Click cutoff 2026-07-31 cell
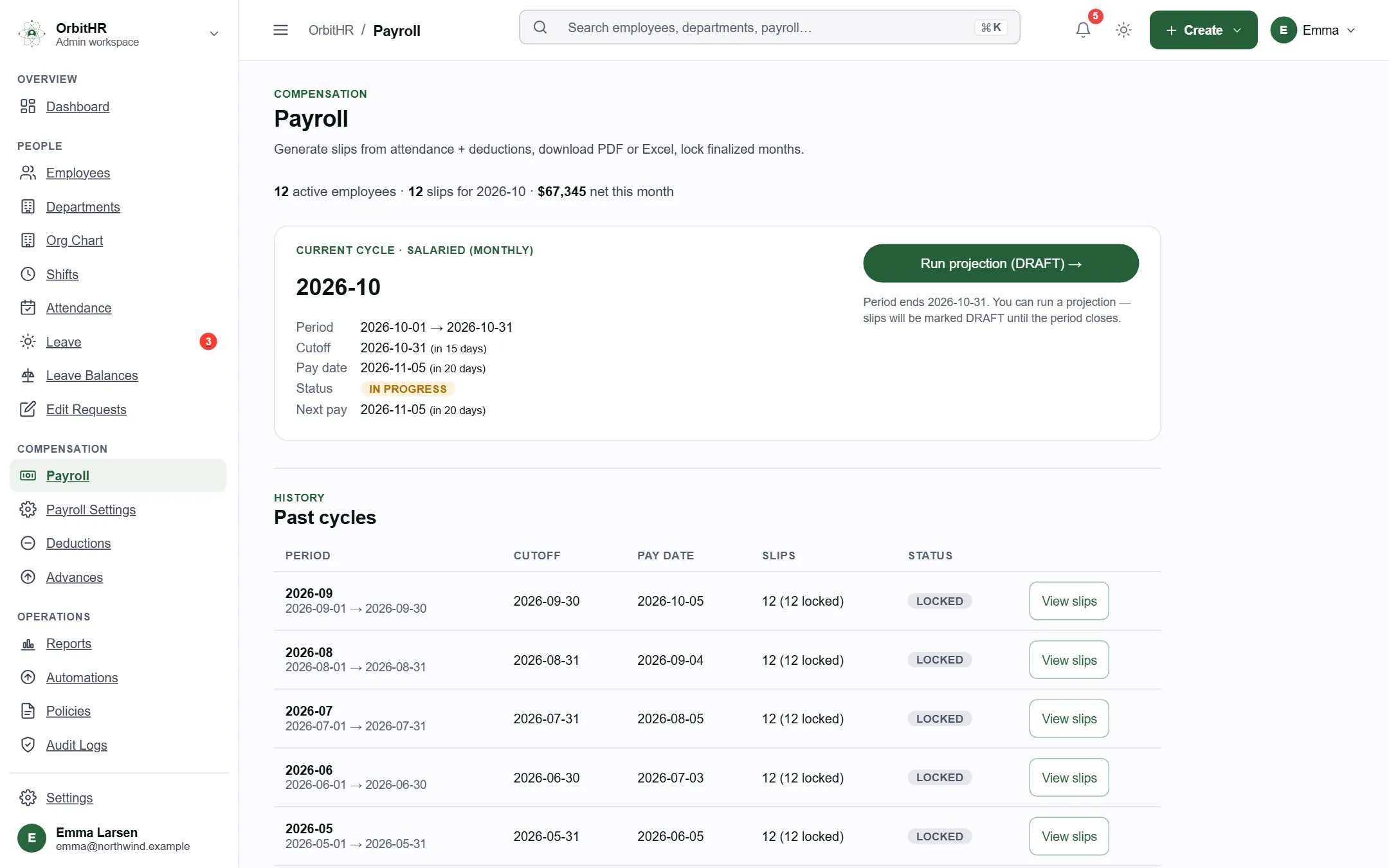Viewport: 1389px width, 868px height. (546, 718)
